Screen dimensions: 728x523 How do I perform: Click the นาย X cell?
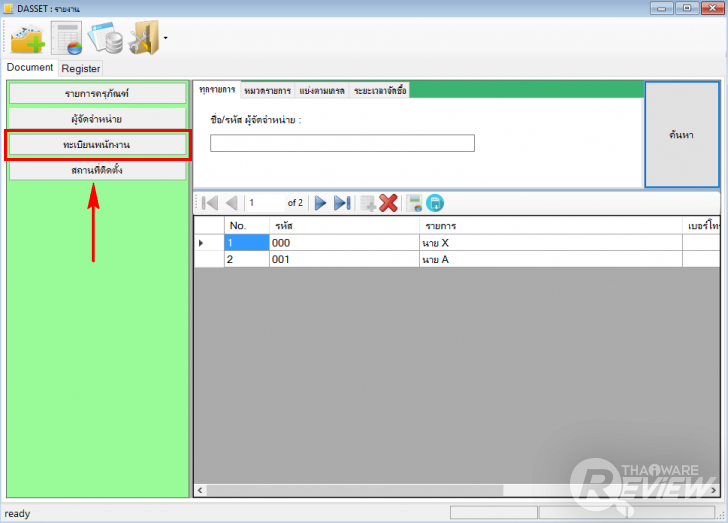pos(551,243)
